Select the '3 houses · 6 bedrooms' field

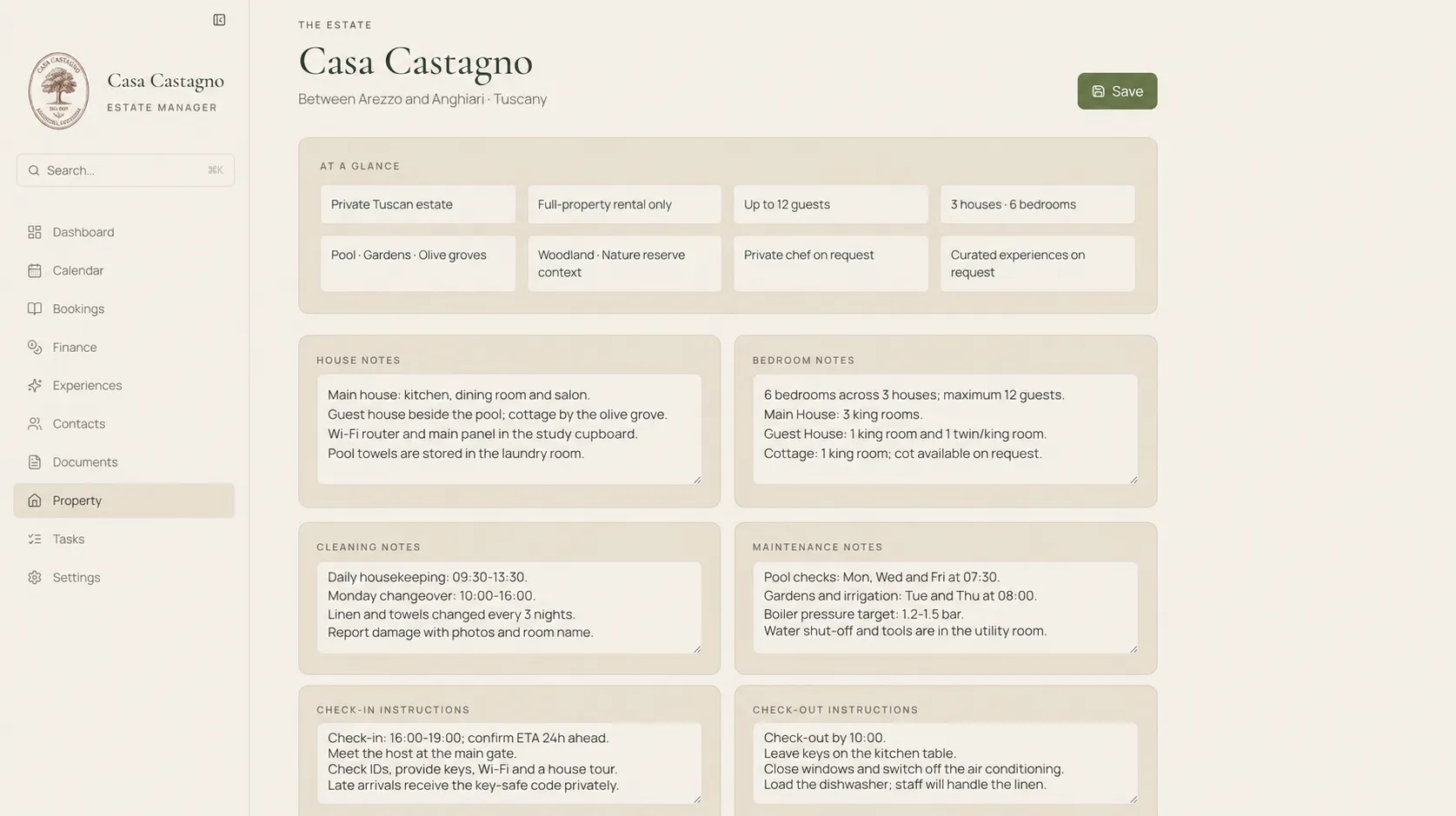click(x=1038, y=204)
